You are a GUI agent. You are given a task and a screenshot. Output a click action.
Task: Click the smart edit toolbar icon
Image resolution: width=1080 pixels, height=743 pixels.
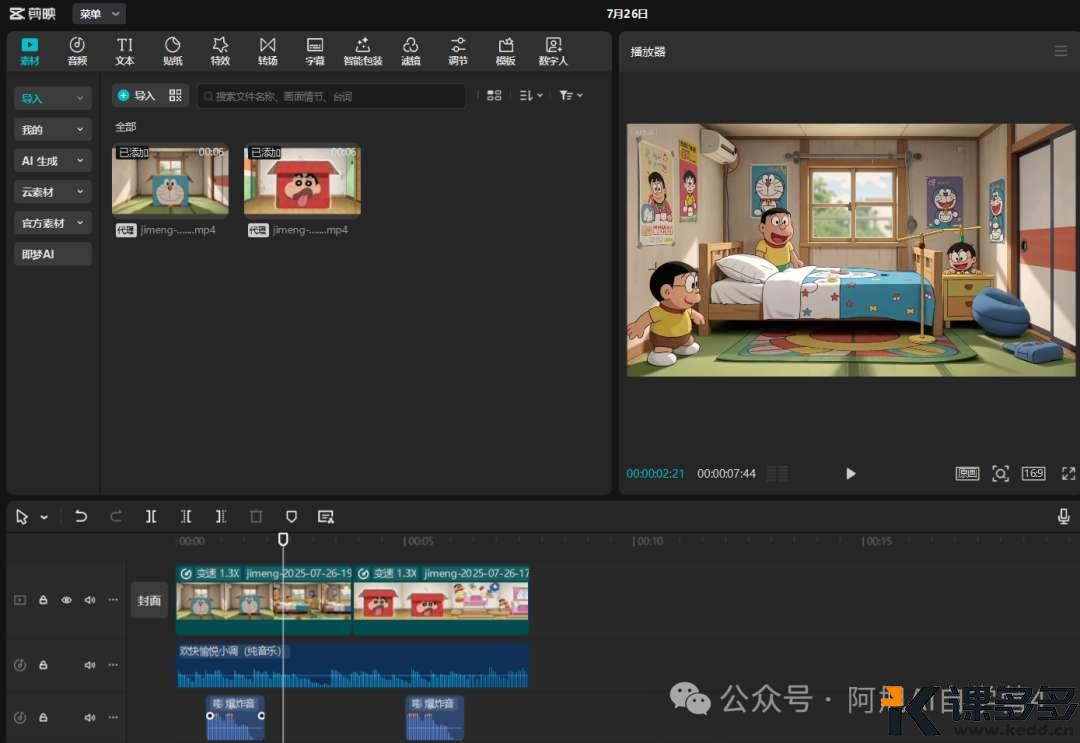tap(326, 516)
